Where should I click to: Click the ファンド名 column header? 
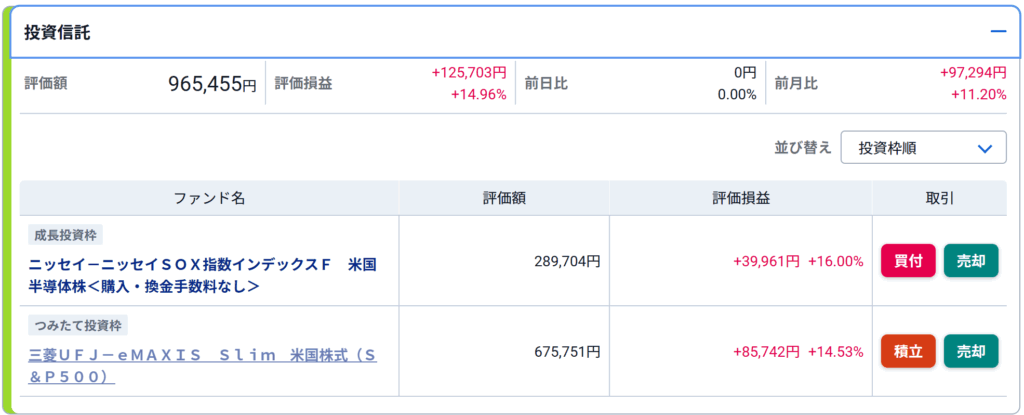click(x=209, y=199)
